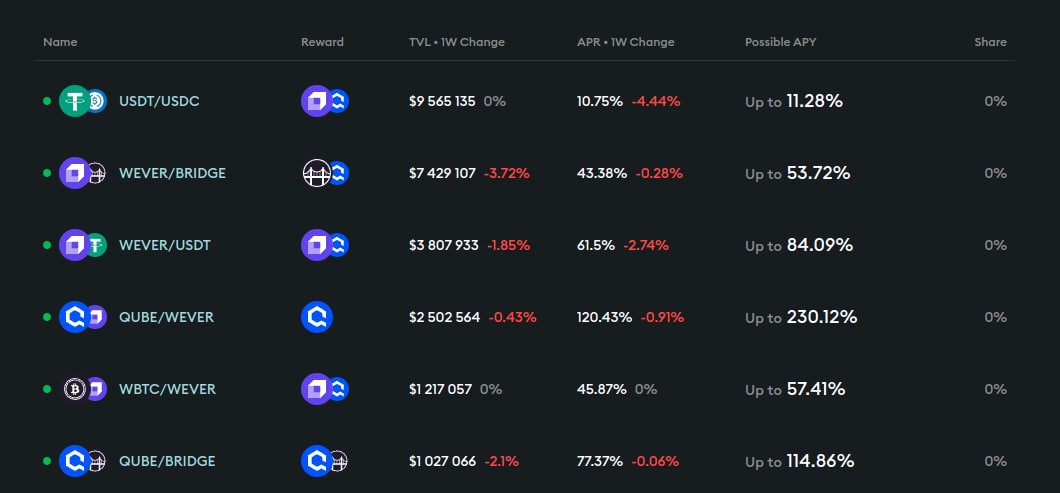This screenshot has width=1060, height=493.
Task: Open the WEVER/BRIDGE pool link
Action: click(172, 173)
